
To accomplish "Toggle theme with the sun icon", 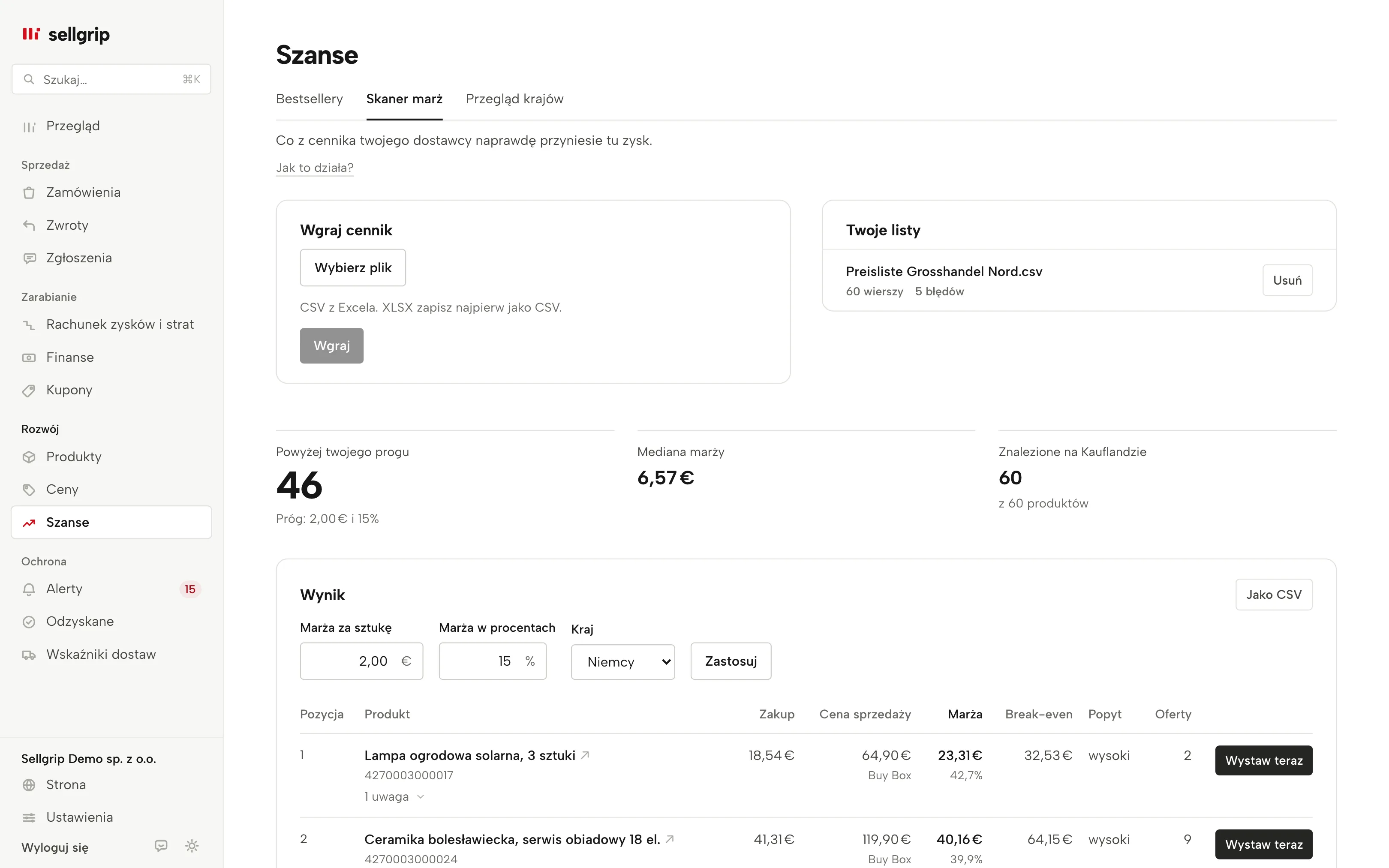I will [x=192, y=846].
